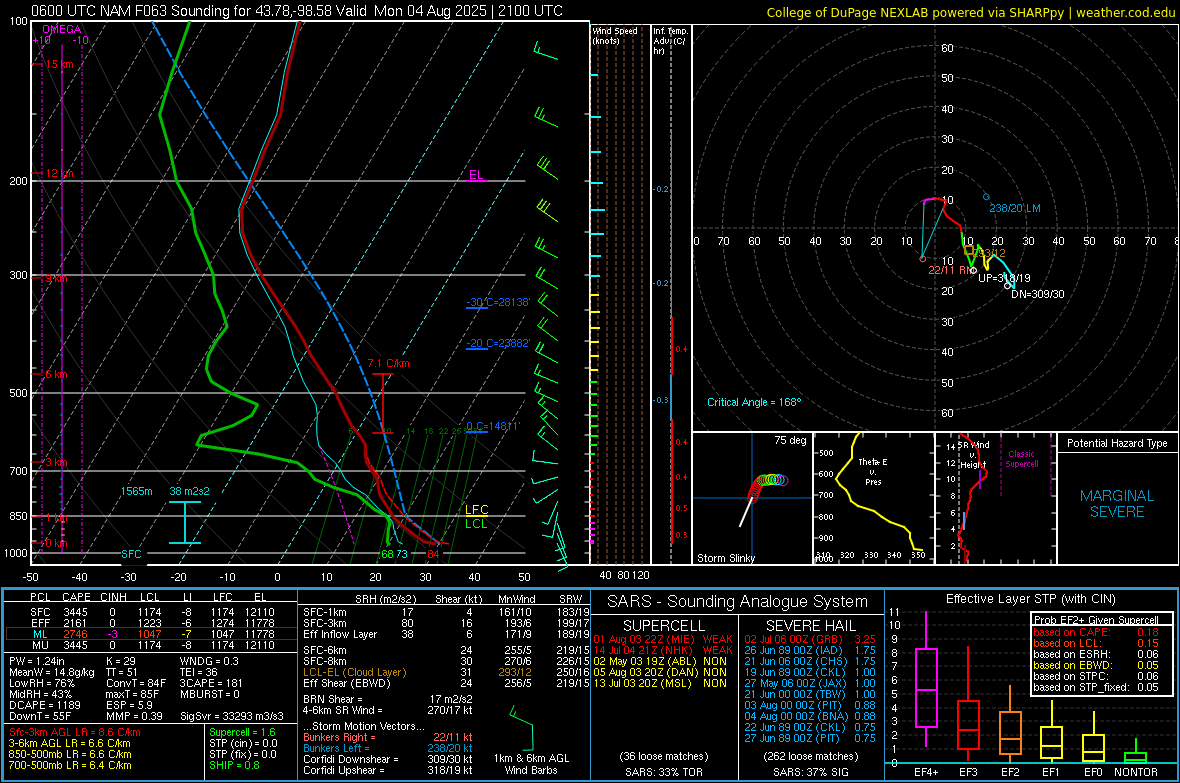Screen dimensions: 1180x783
Task: Click the Sfc-3km AGL LR = 8.6 C/km line
Action: point(75,732)
